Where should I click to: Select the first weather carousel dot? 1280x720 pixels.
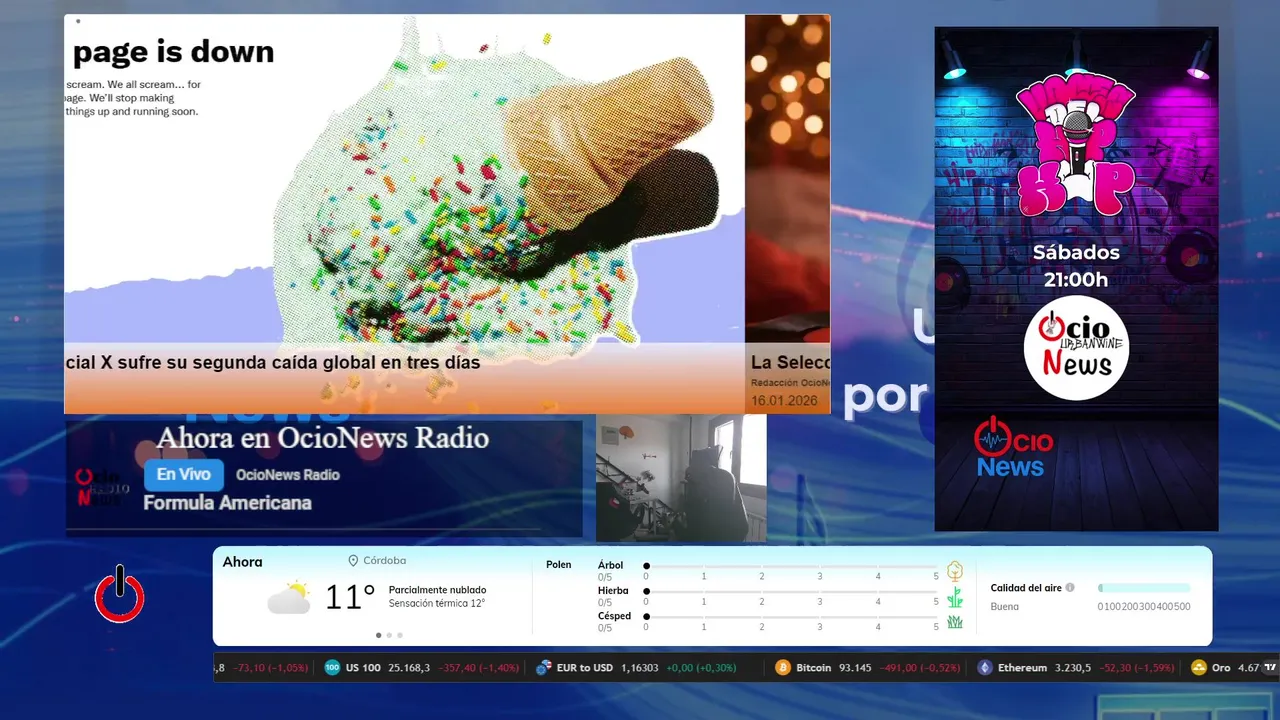[378, 635]
